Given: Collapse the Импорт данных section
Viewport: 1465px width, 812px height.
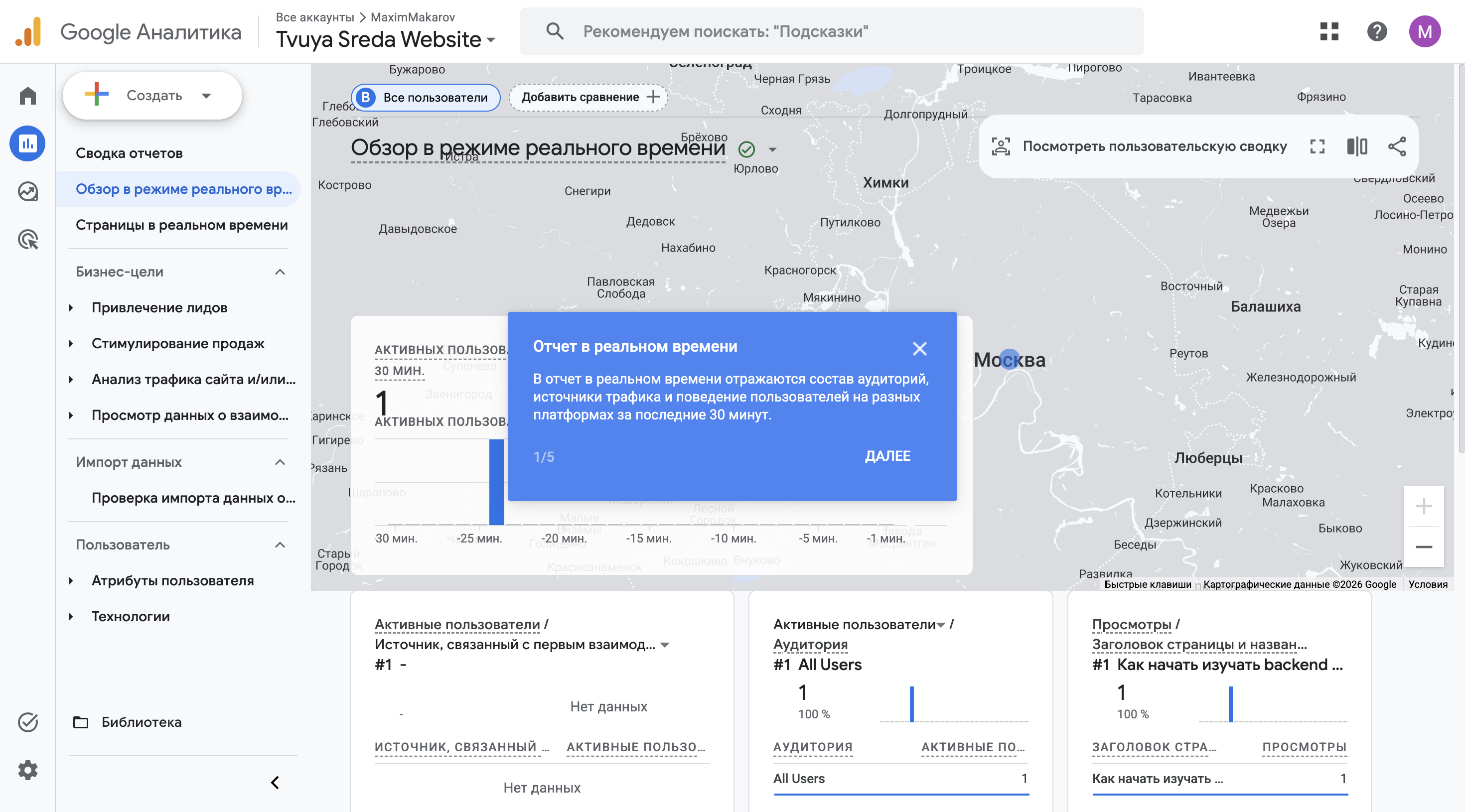Looking at the screenshot, I should coord(280,462).
